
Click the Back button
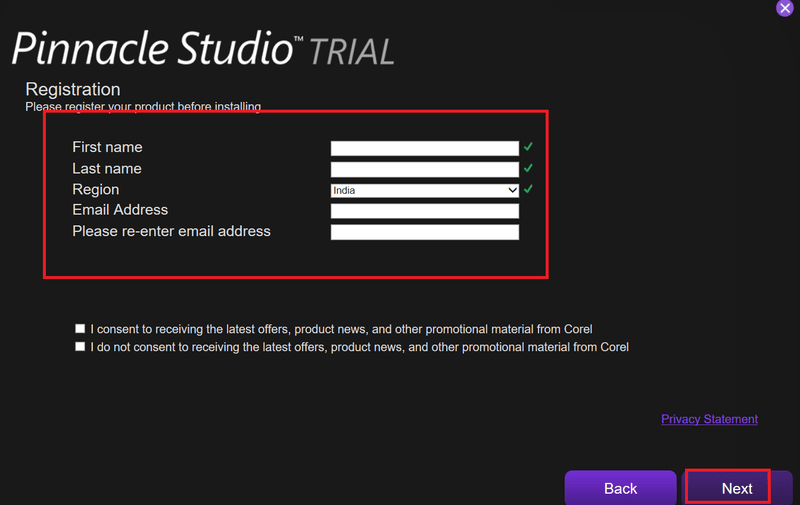[x=620, y=488]
